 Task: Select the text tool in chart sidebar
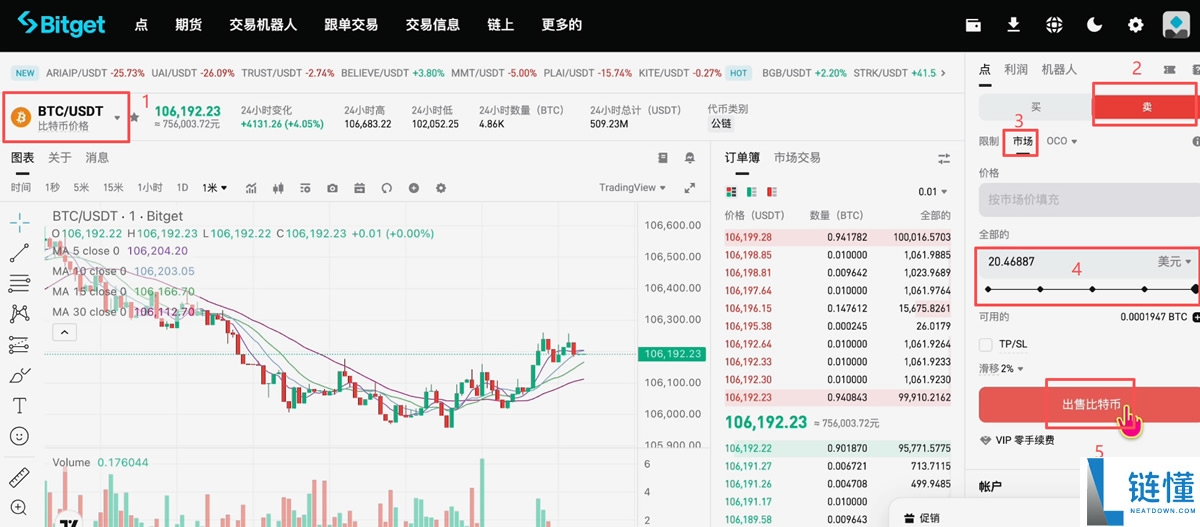click(x=19, y=406)
